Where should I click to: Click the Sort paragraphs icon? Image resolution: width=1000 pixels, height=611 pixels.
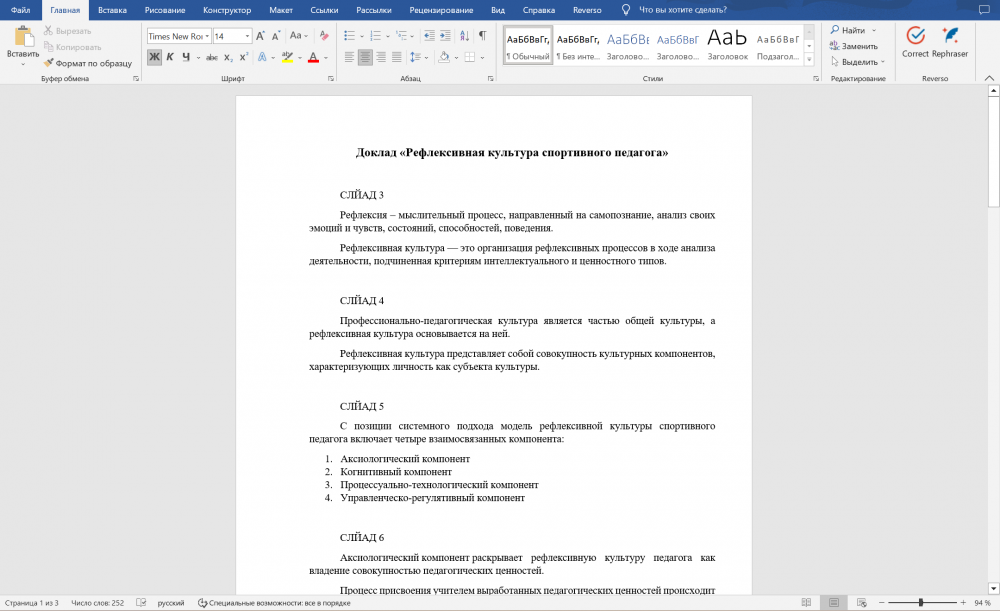pos(464,36)
